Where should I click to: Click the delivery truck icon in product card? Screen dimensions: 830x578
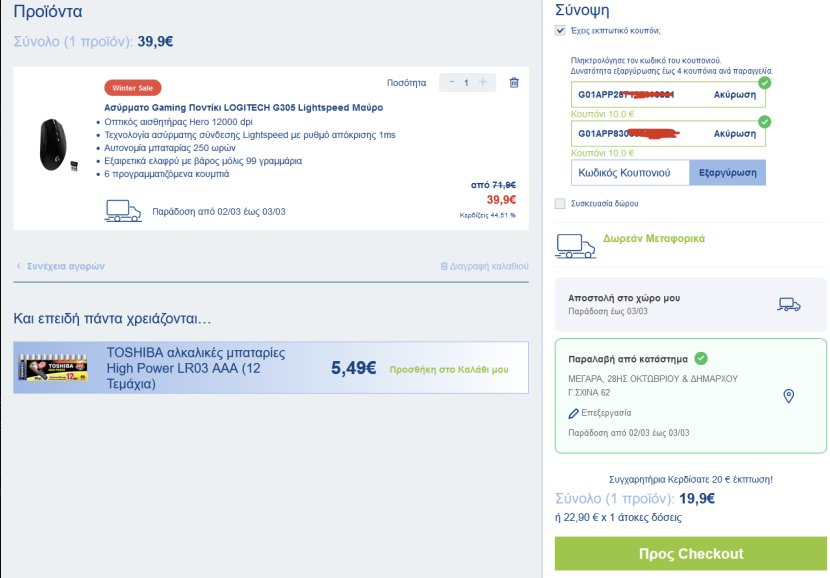pos(123,211)
